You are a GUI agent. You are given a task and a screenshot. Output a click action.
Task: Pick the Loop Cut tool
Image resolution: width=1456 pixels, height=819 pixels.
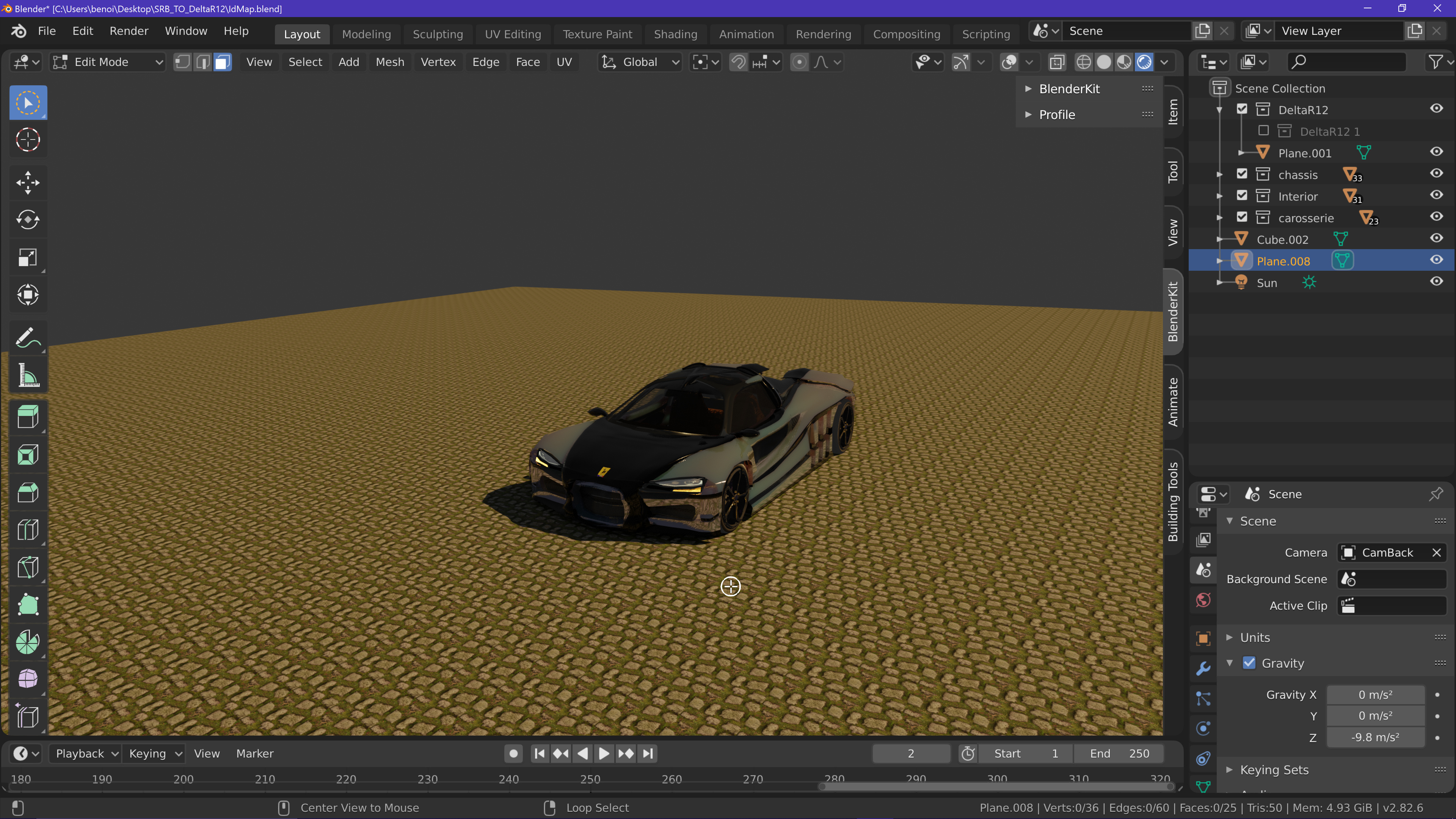(28, 530)
